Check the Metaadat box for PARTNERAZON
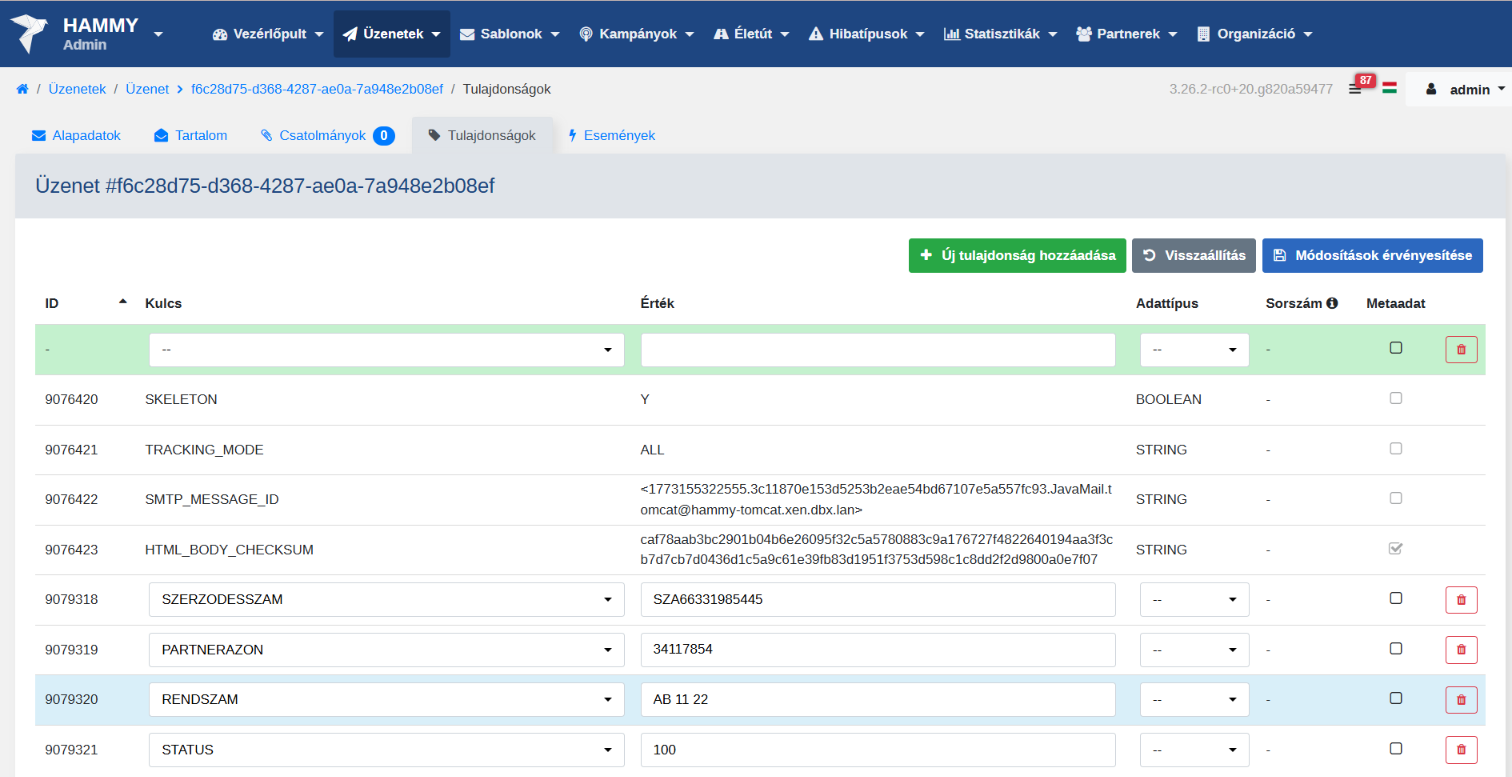Image resolution: width=1512 pixels, height=777 pixels. pyautogui.click(x=1396, y=648)
